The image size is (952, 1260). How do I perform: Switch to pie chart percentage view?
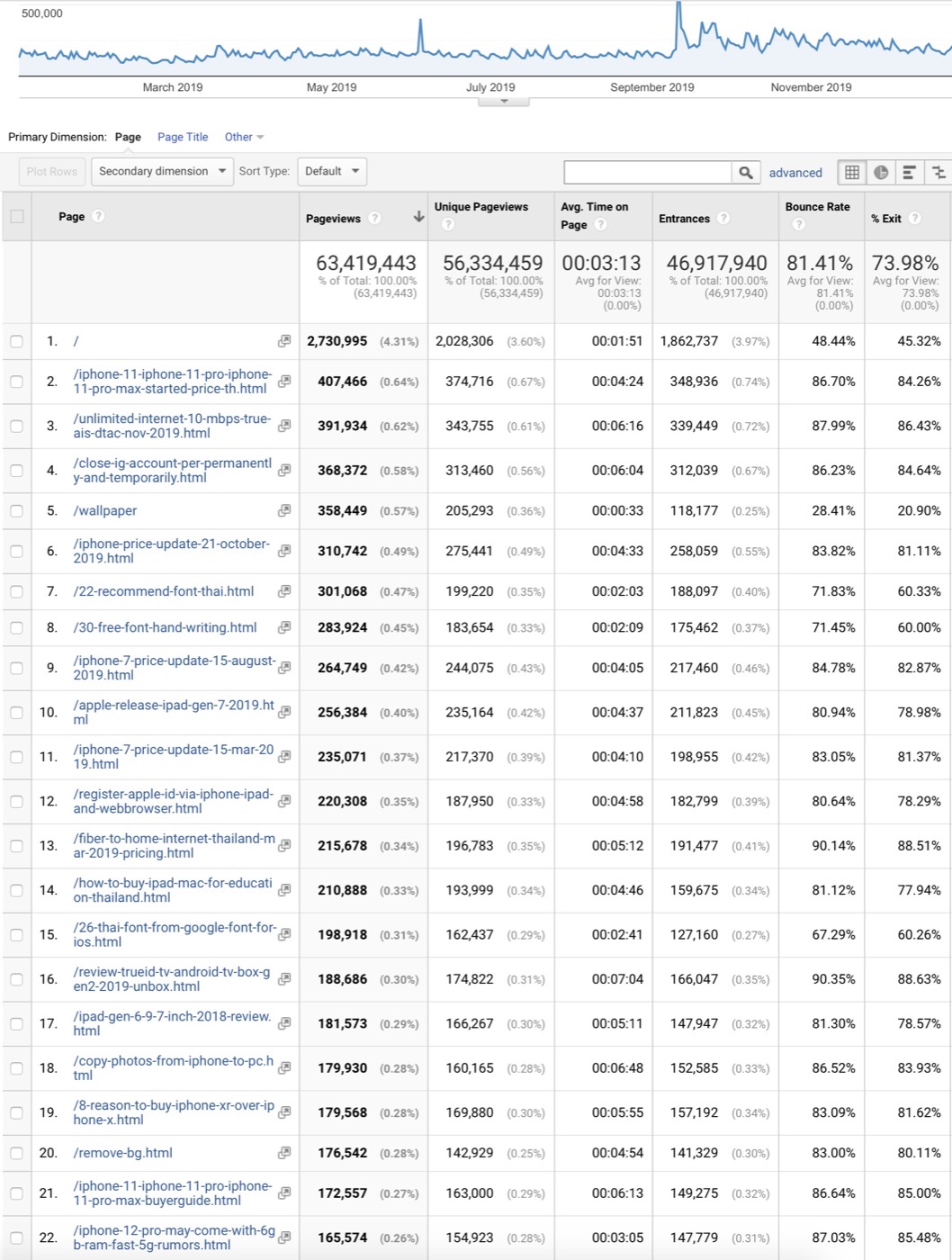click(881, 172)
